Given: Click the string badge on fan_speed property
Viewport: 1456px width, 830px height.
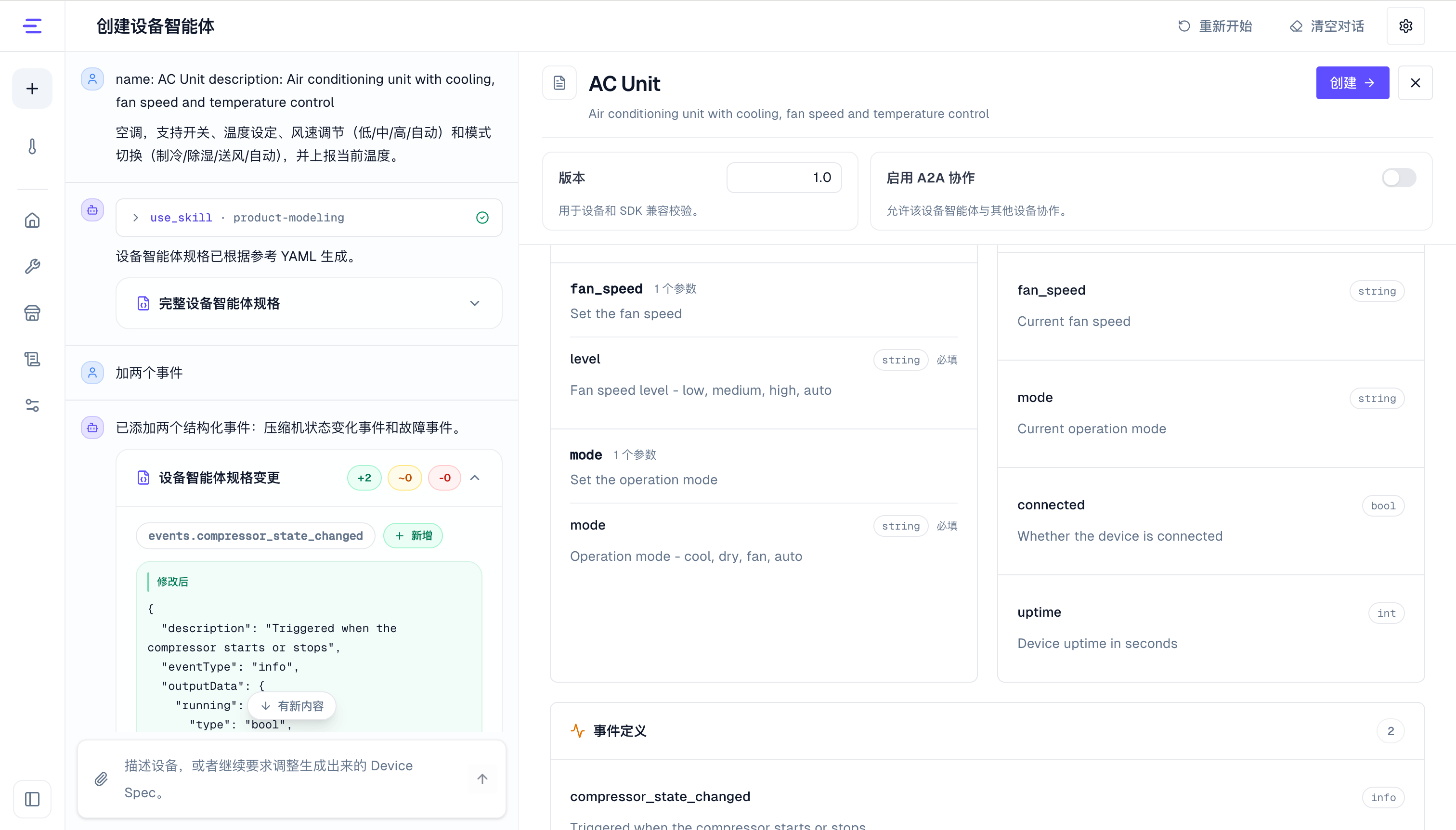Looking at the screenshot, I should coord(1377,291).
